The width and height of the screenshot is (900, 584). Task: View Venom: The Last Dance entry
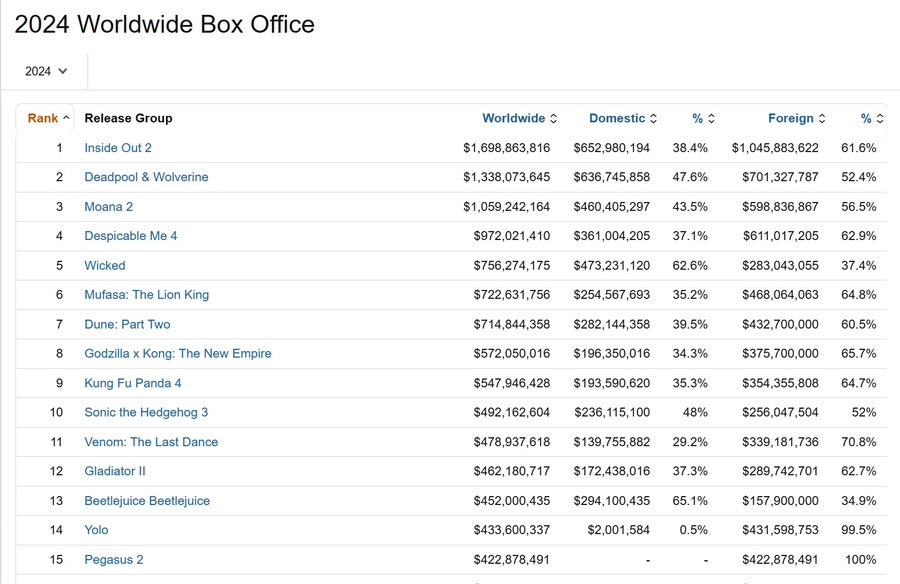(x=151, y=442)
